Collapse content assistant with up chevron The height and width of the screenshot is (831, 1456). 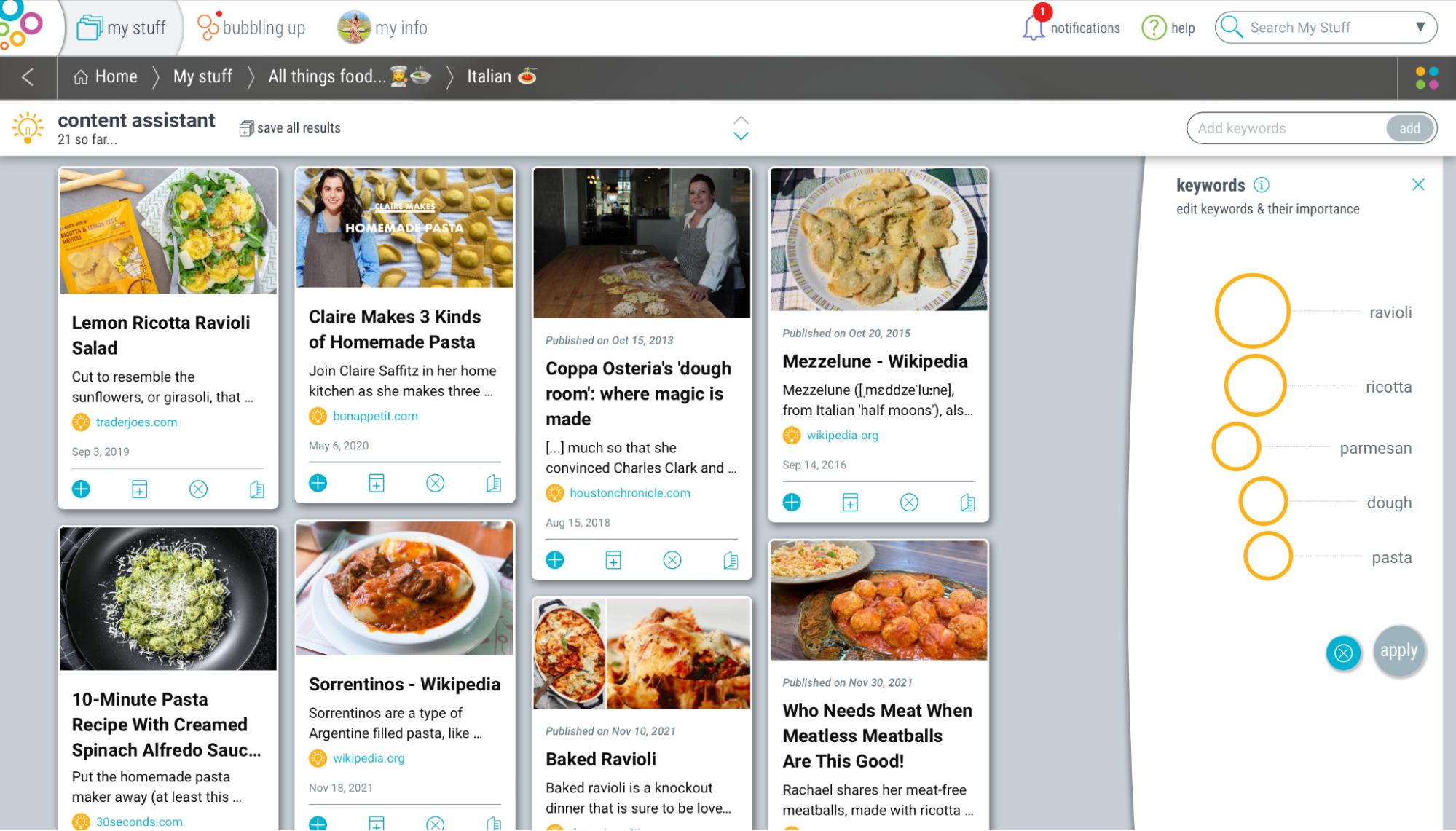click(x=741, y=120)
